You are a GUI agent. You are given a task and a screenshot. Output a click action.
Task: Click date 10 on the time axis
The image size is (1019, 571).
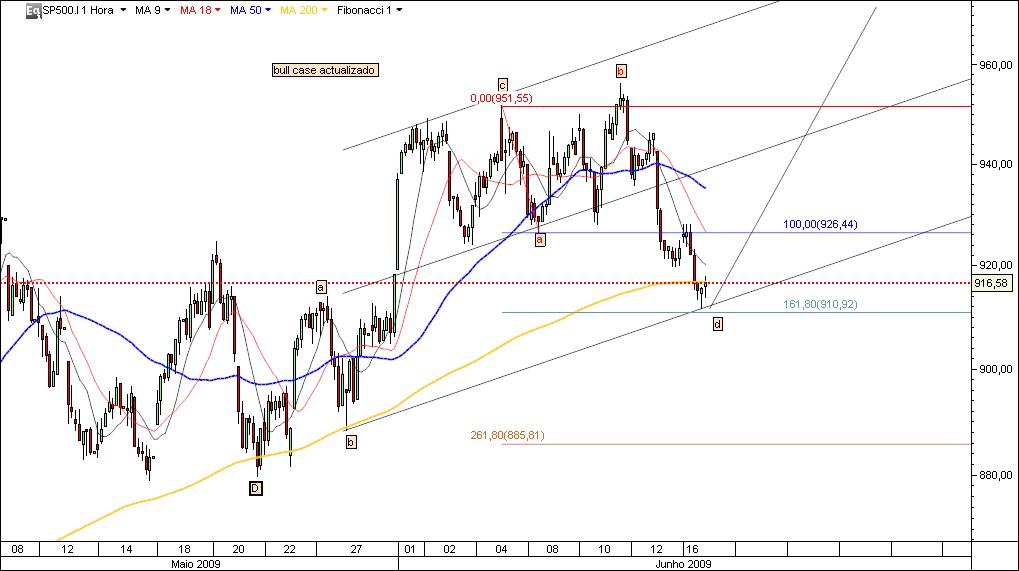coord(604,549)
